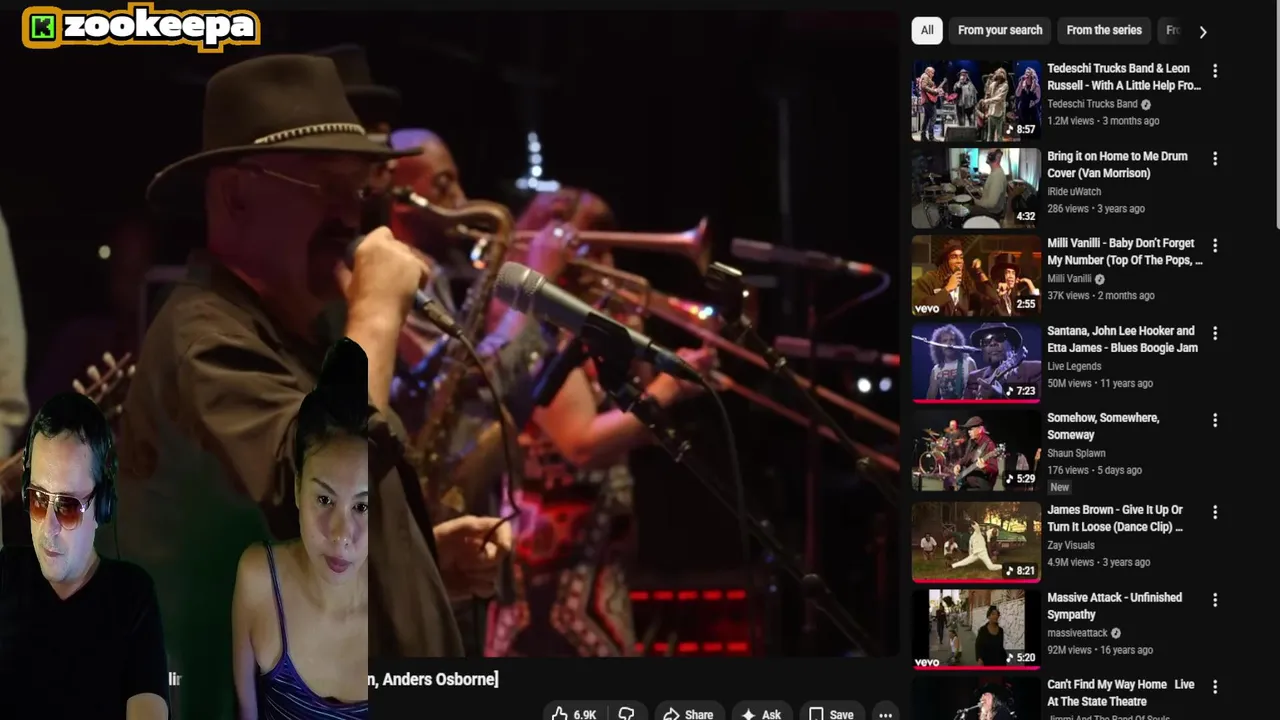Open title Can't Find My Way Home Live
The height and width of the screenshot is (720, 1280).
point(1121,693)
